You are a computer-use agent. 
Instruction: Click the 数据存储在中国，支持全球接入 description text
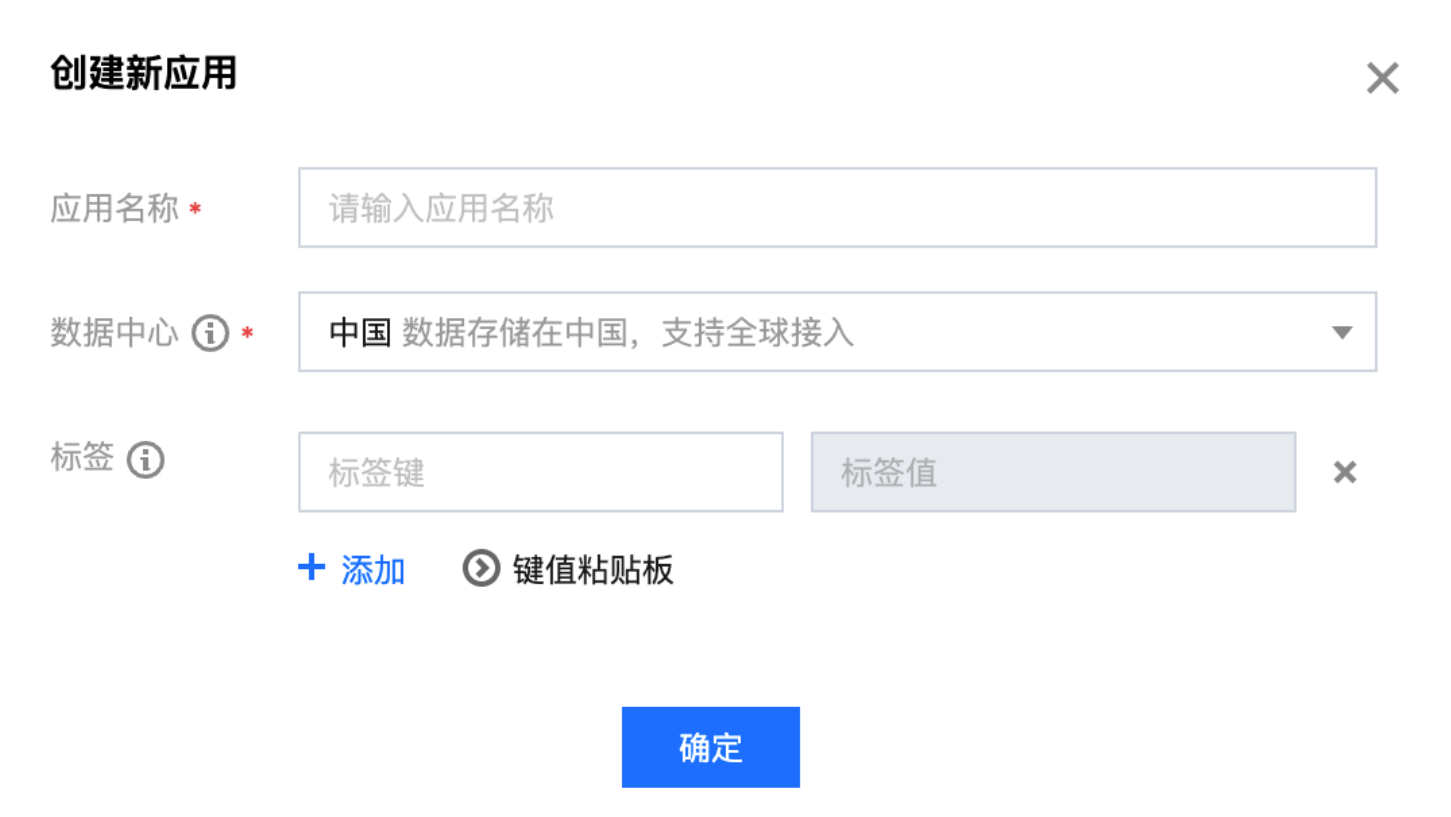tap(628, 333)
